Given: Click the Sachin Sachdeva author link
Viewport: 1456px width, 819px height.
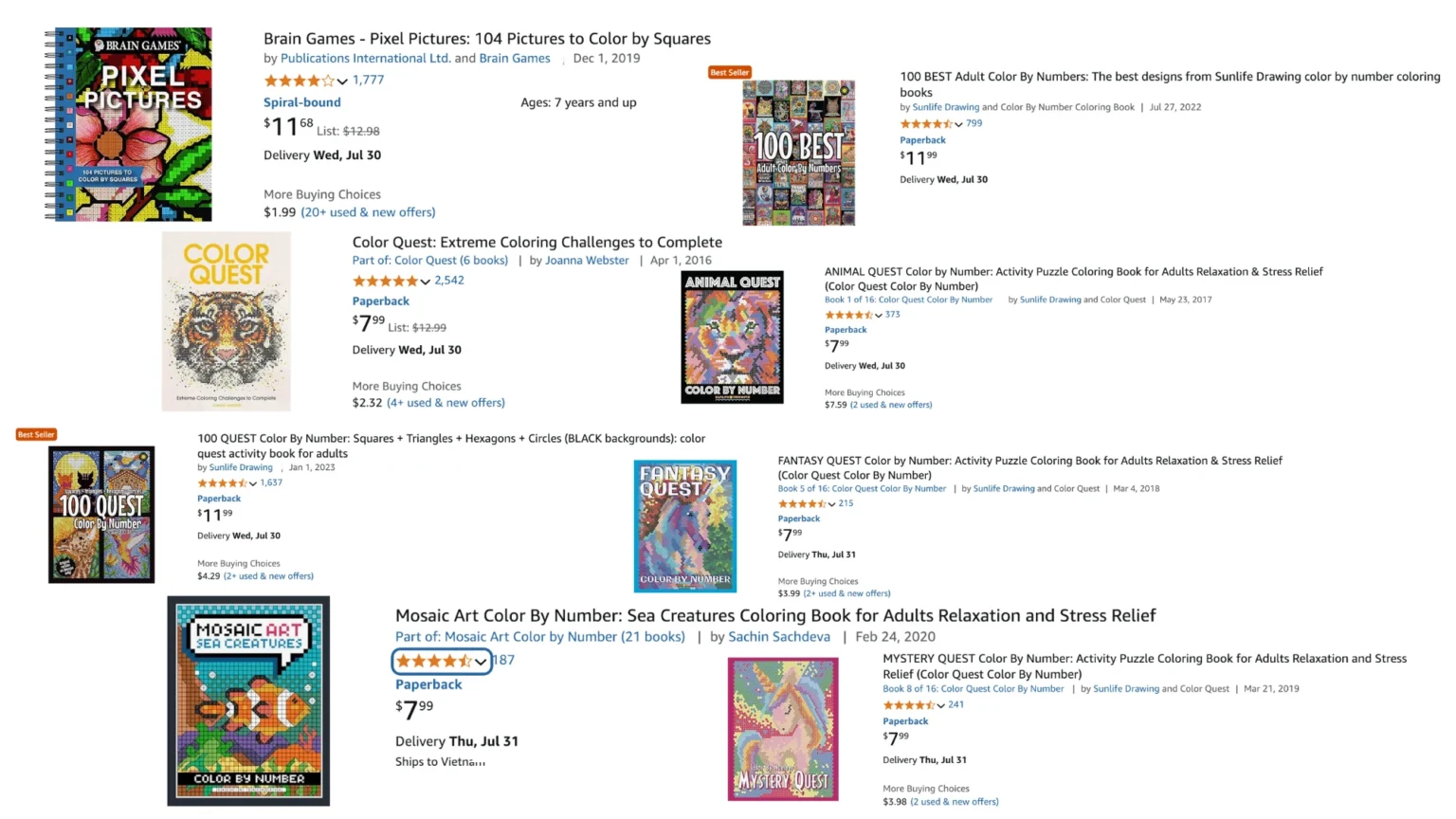Looking at the screenshot, I should 779,637.
